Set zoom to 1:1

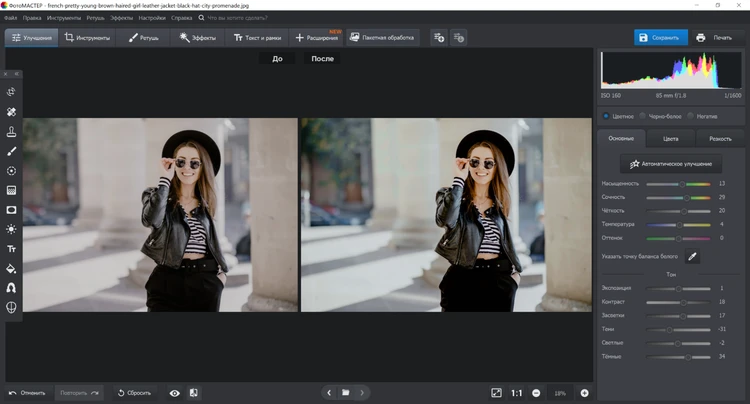click(517, 393)
